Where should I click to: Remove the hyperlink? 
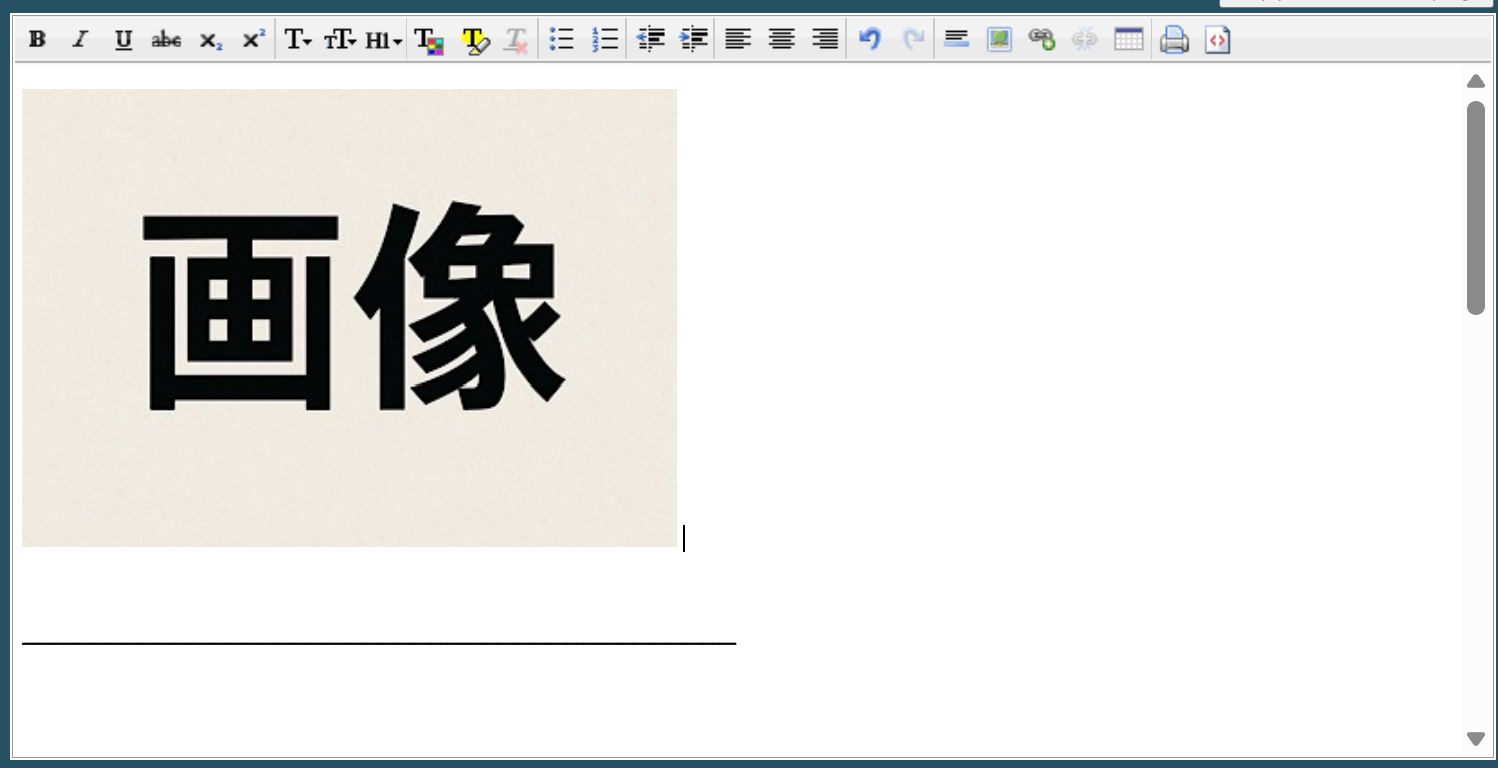point(1085,40)
